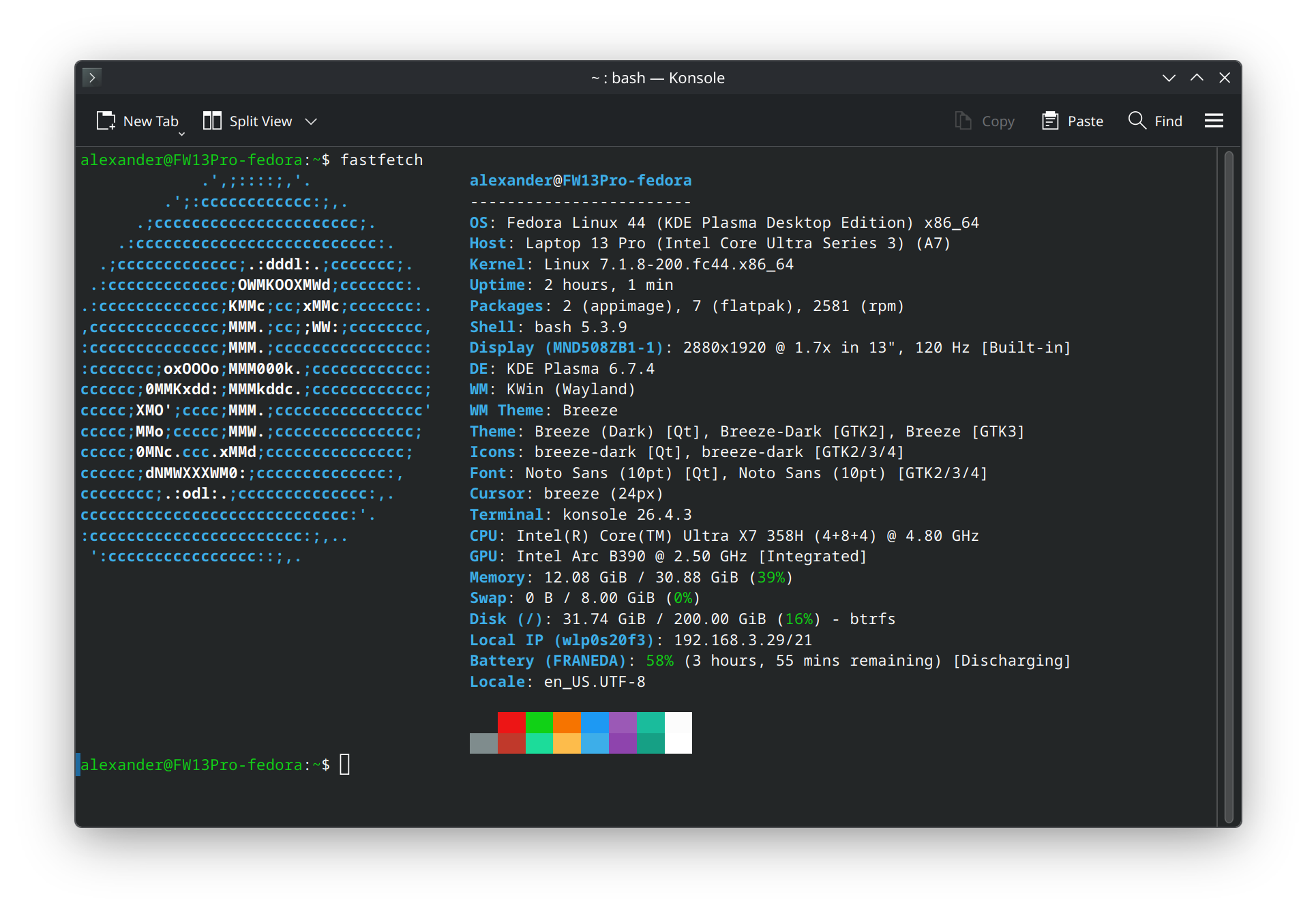This screenshot has width=1316, height=916.
Task: Click the Icons line 'breeze-dark [Qt]'
Action: point(687,452)
